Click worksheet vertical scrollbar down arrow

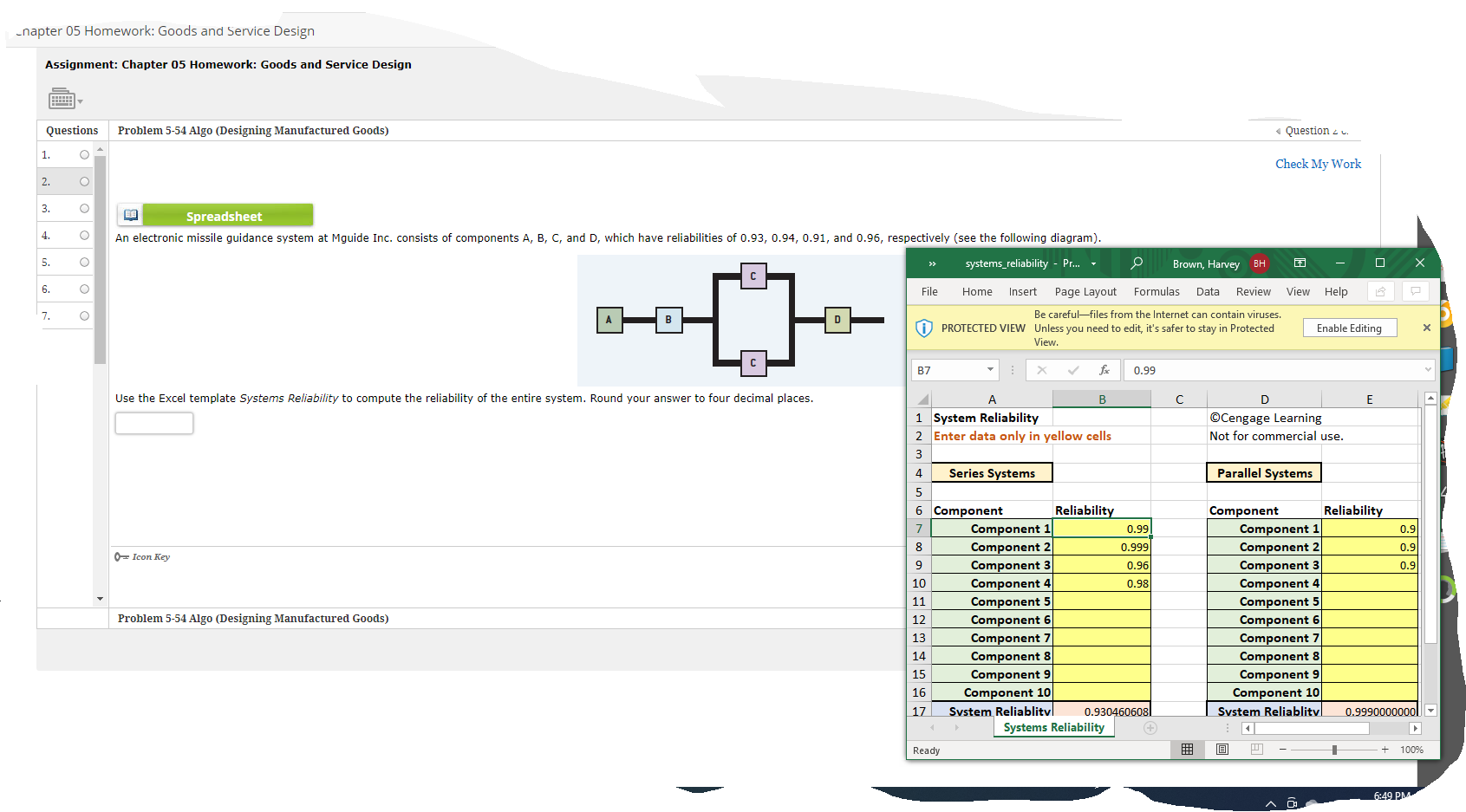[x=1430, y=711]
